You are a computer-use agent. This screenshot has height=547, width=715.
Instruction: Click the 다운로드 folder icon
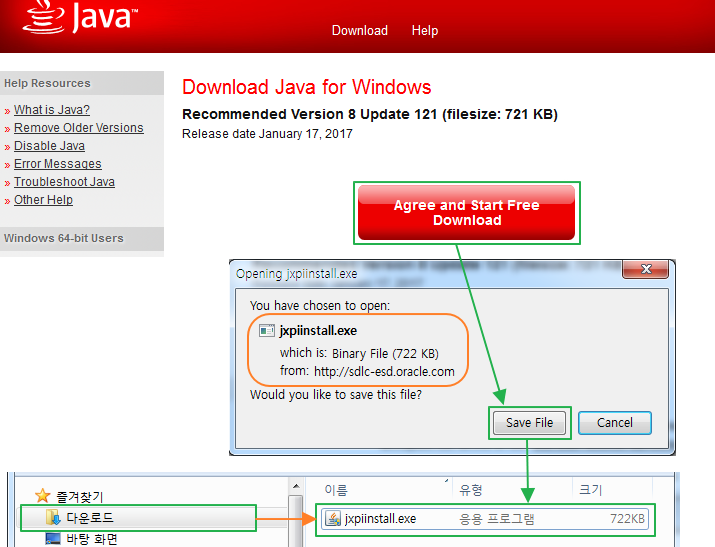click(x=53, y=517)
